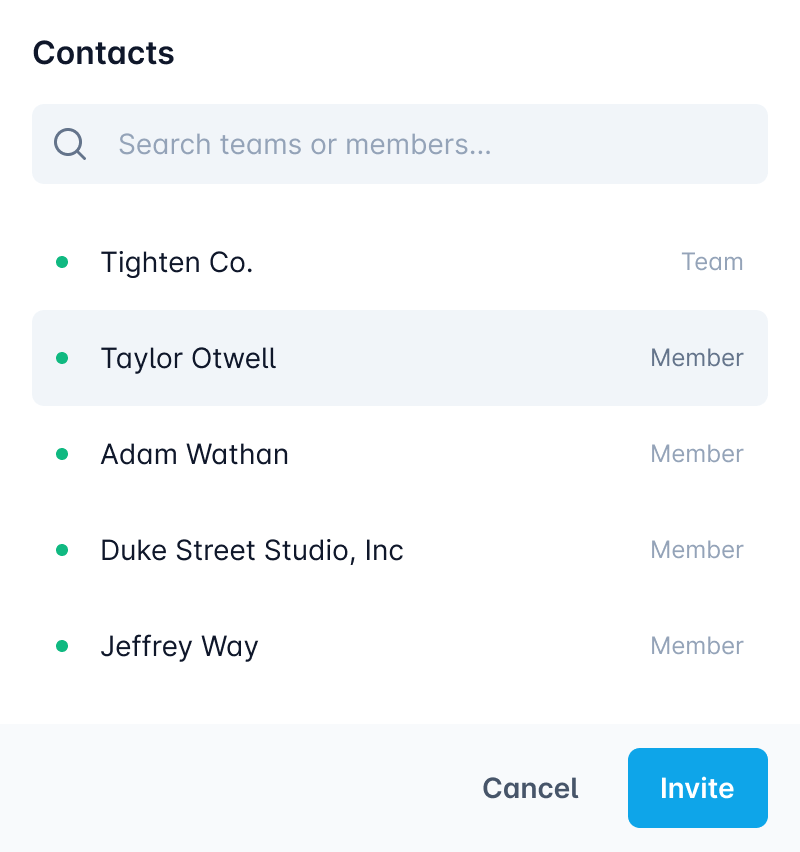
Task: Click the Member label for Taylor Otwell
Action: pos(697,358)
